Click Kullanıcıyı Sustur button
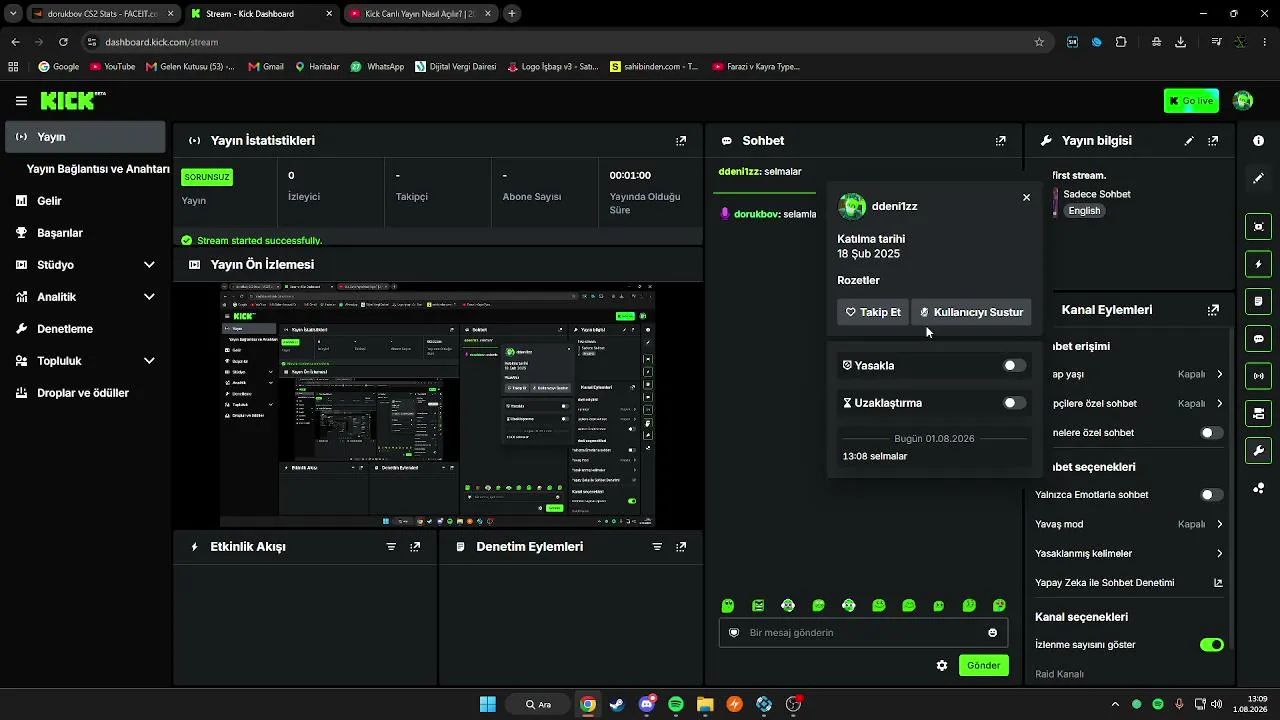Viewport: 1280px width, 720px height. tap(971, 312)
